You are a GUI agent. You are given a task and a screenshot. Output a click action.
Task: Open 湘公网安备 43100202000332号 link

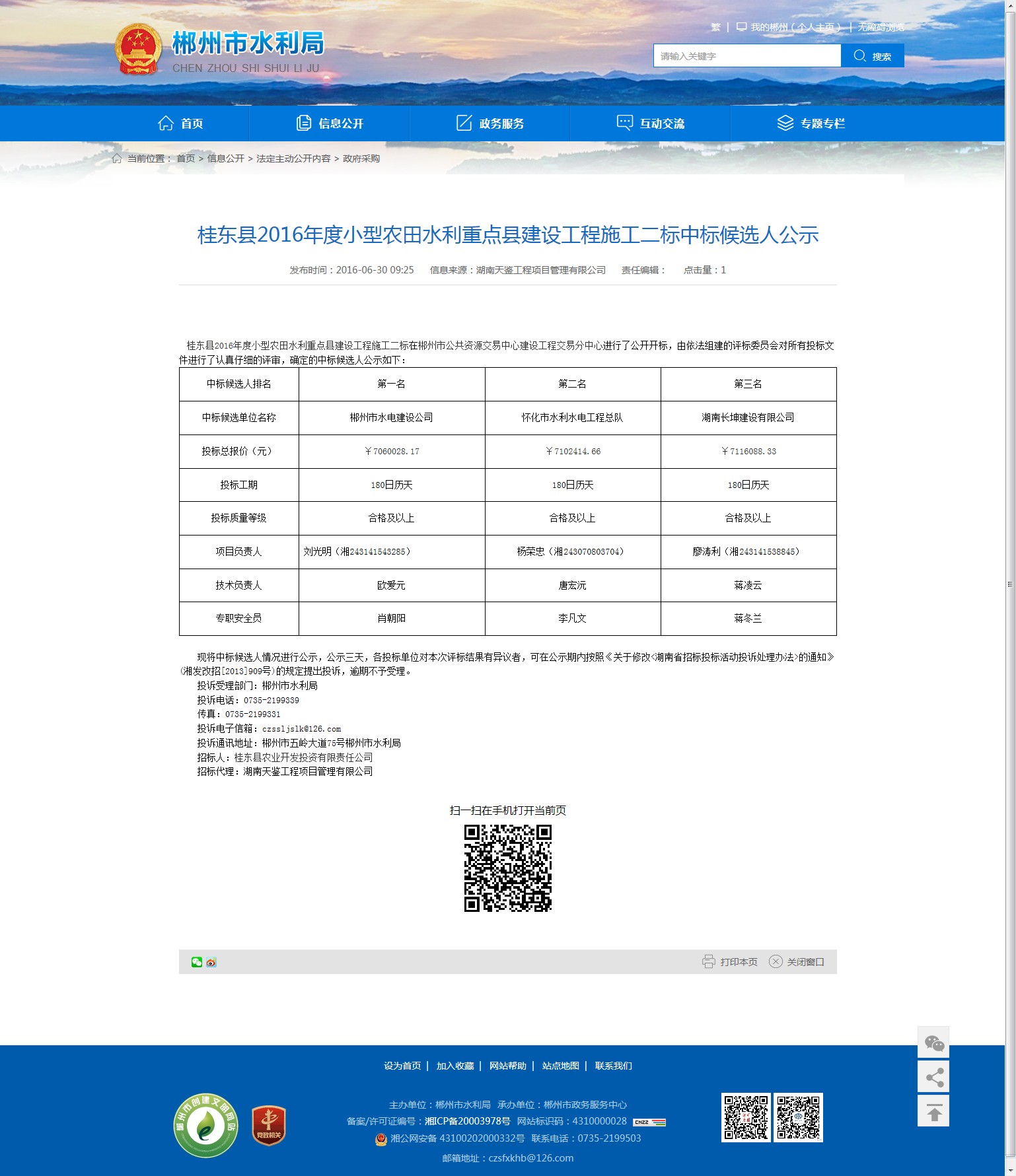458,1138
